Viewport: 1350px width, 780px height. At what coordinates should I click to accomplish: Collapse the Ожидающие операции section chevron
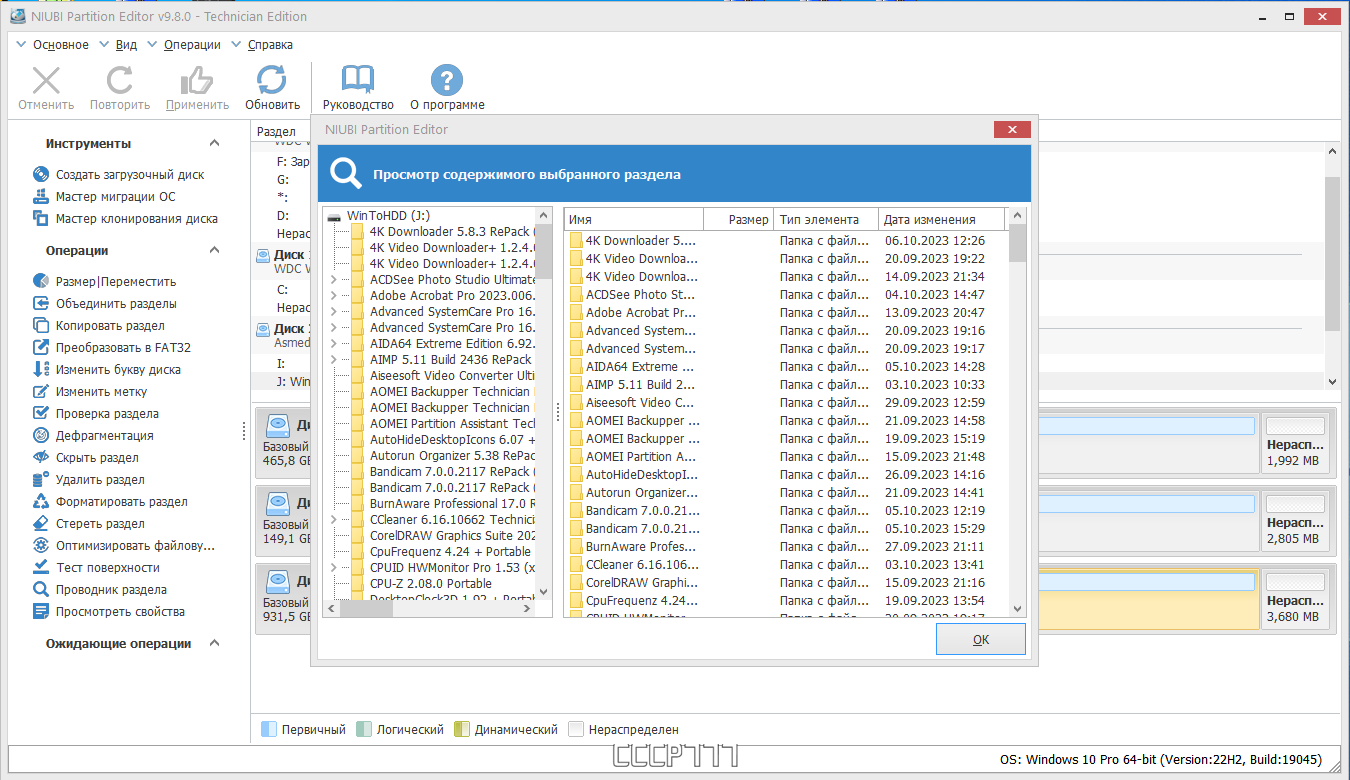pos(214,643)
